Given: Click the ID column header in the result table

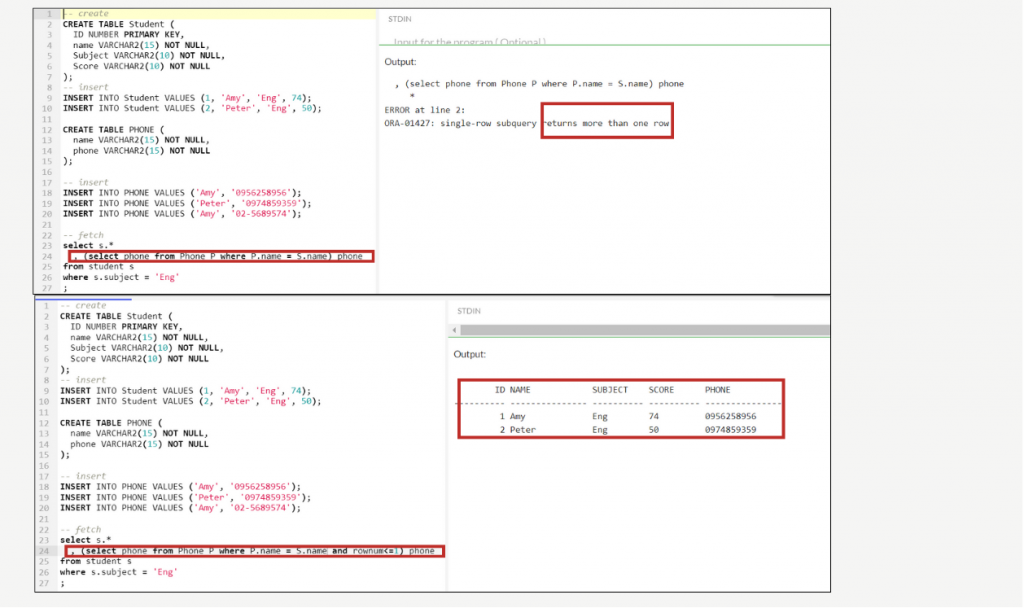Looking at the screenshot, I should coord(500,390).
